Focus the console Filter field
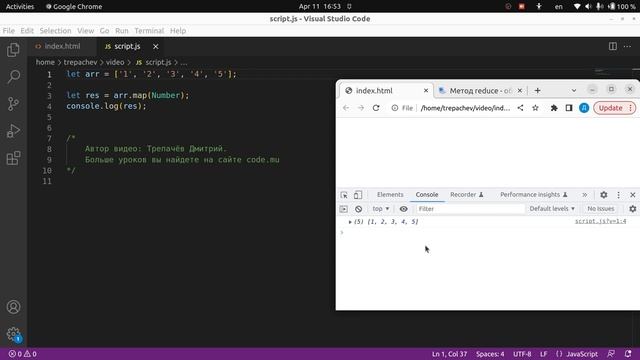The height and width of the screenshot is (360, 640). (x=470, y=209)
